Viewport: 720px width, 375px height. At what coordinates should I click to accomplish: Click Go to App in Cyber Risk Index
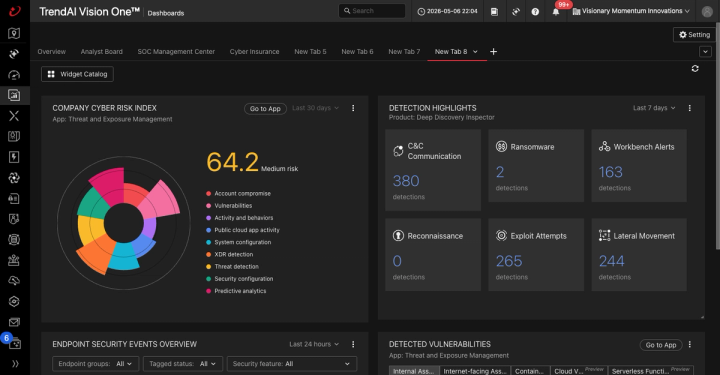[265, 109]
